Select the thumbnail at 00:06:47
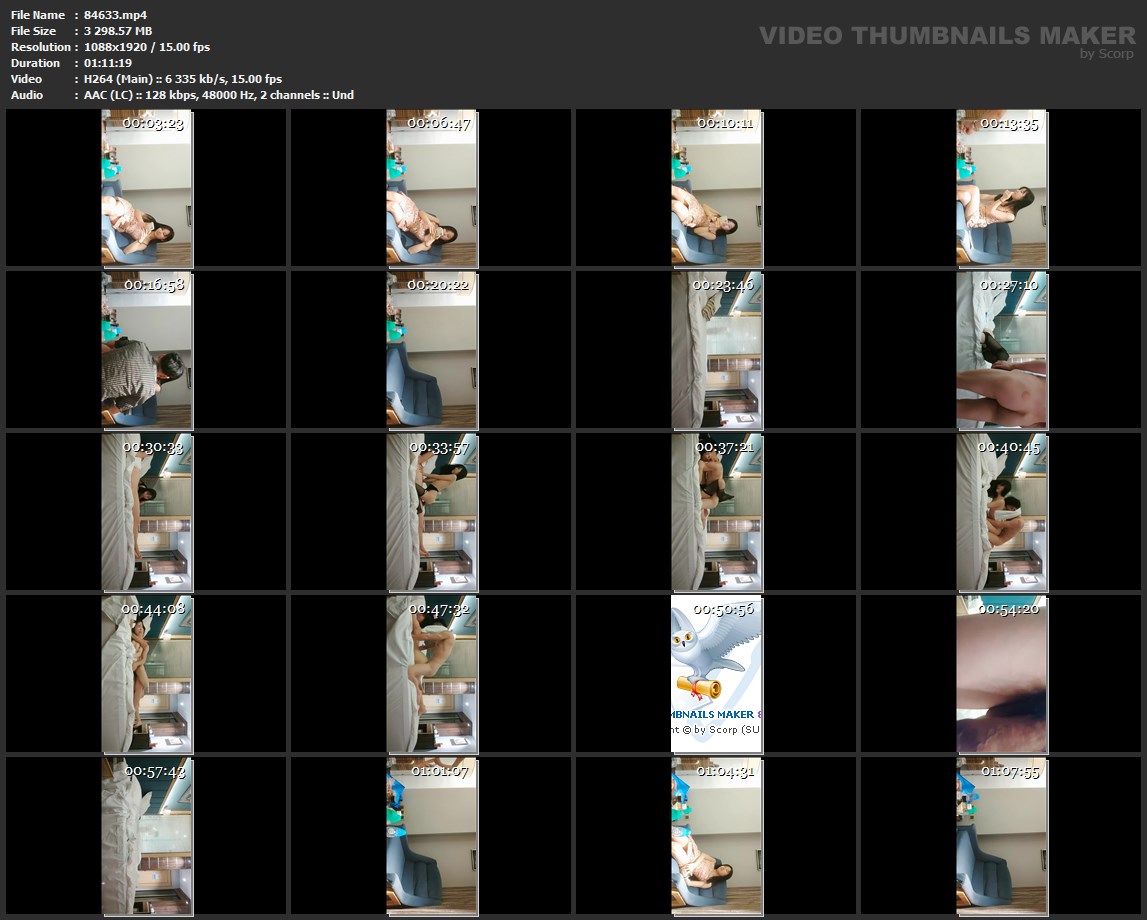The image size is (1147, 920). pyautogui.click(x=432, y=188)
